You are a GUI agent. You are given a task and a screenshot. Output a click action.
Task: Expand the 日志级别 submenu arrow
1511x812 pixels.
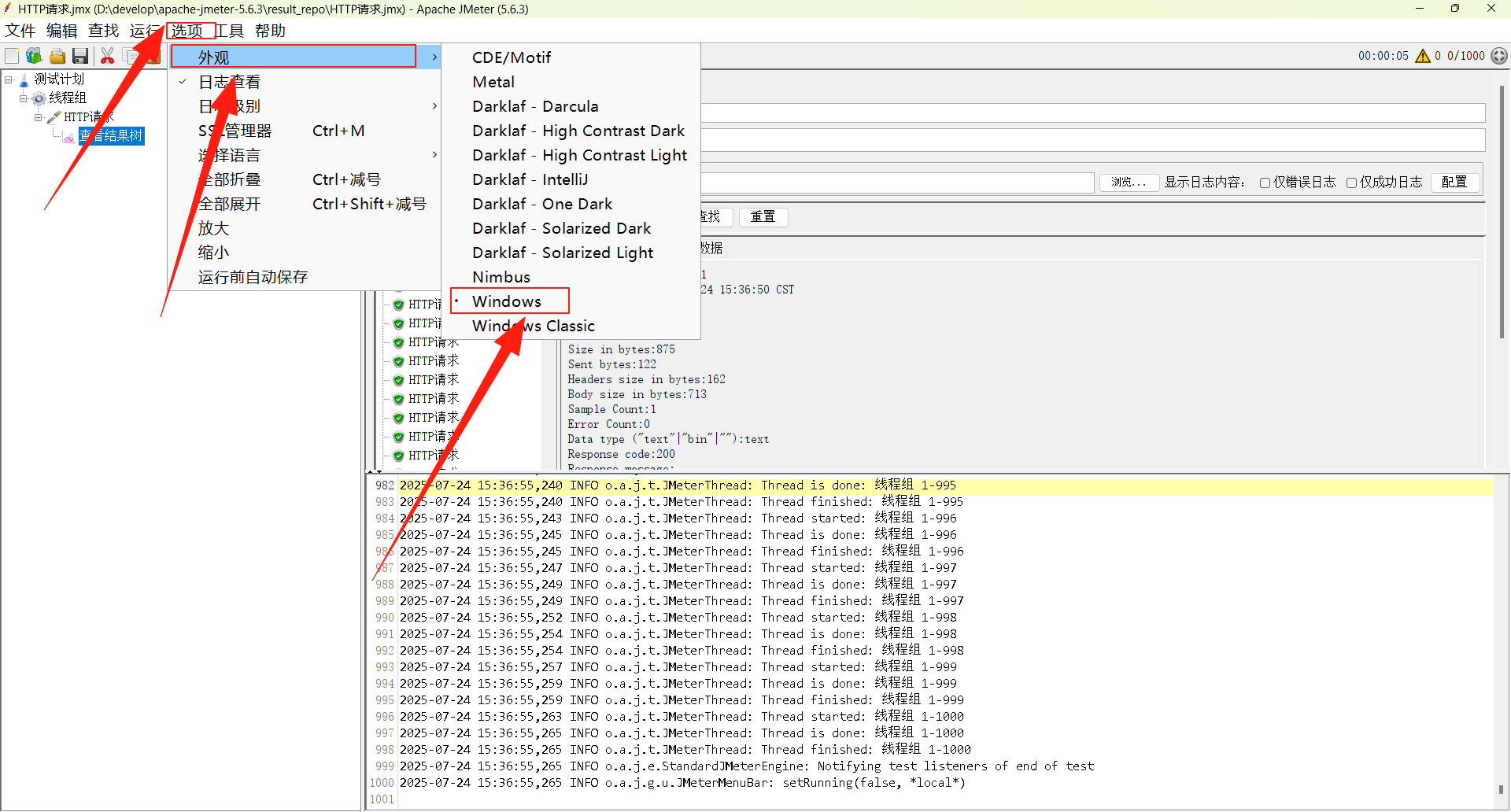click(434, 106)
